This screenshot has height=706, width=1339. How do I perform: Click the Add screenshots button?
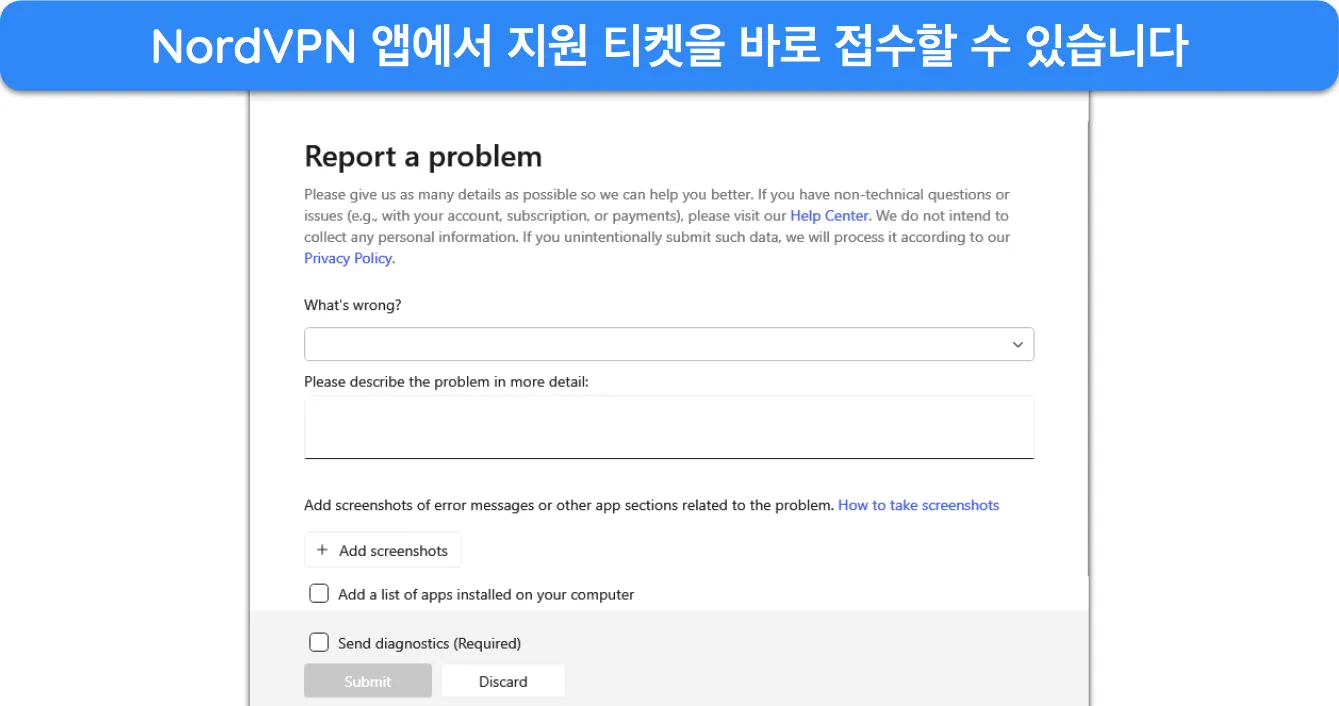[x=382, y=550]
